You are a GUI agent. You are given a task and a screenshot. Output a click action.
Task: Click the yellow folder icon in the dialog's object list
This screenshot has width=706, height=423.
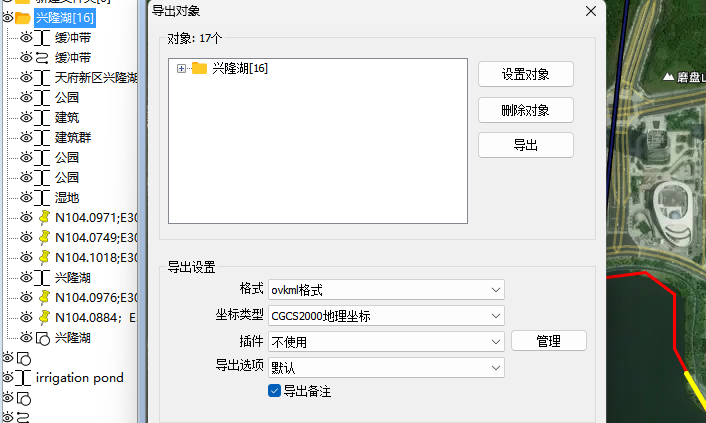click(x=199, y=68)
